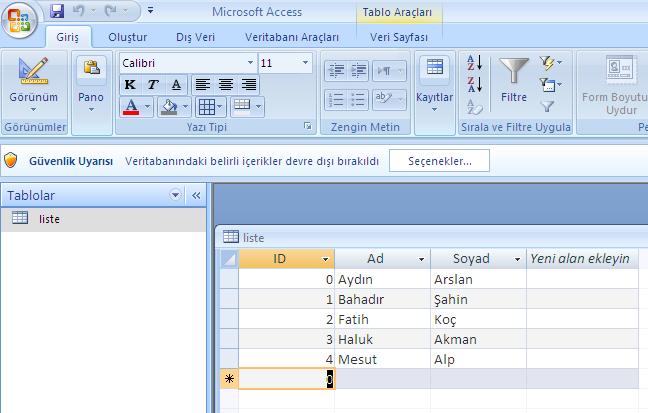Open Customize Quick Access Toolbar arrow
The image size is (648, 413).
[150, 10]
